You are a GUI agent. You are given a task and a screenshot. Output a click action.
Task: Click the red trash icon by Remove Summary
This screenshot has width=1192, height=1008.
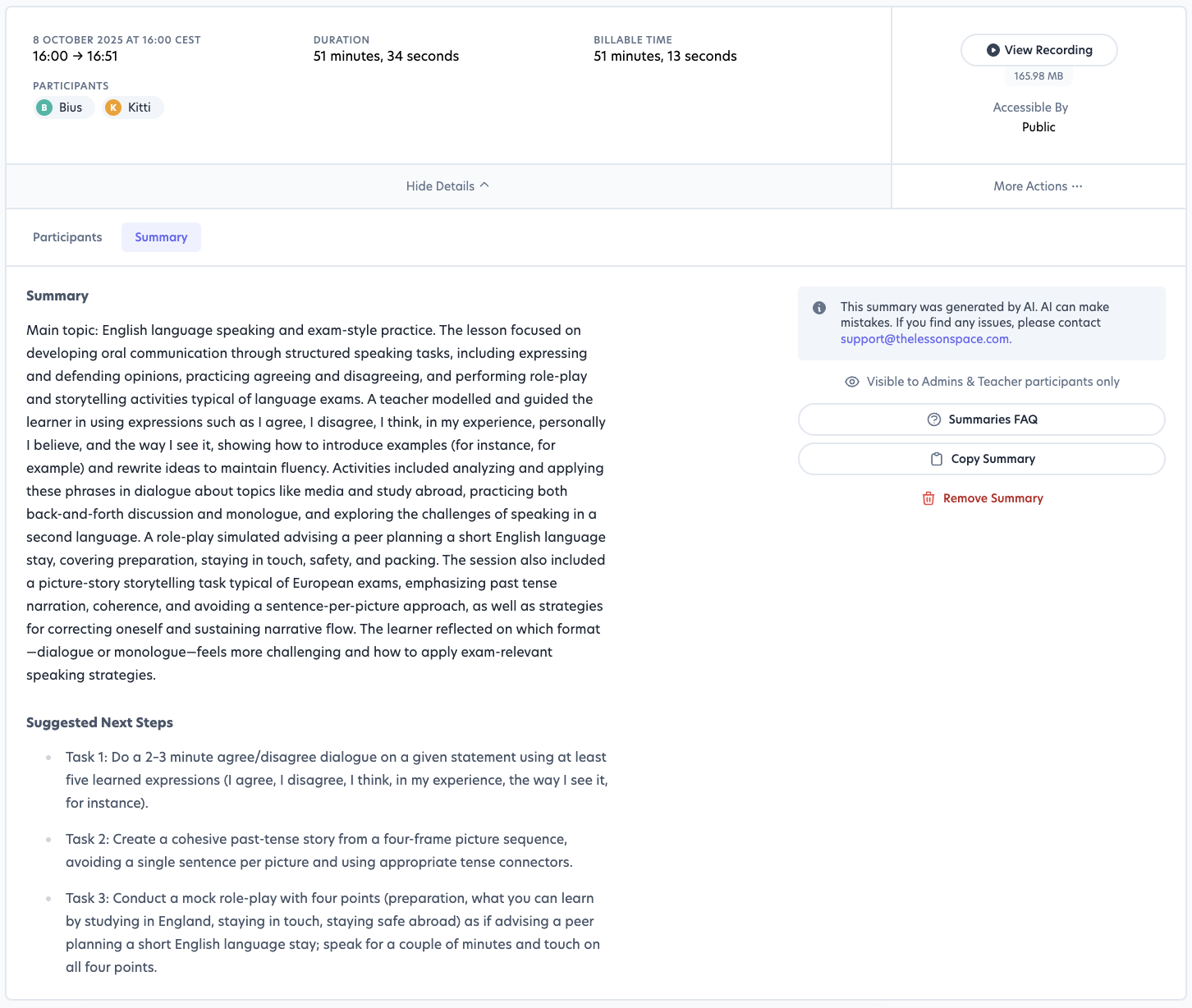click(928, 498)
